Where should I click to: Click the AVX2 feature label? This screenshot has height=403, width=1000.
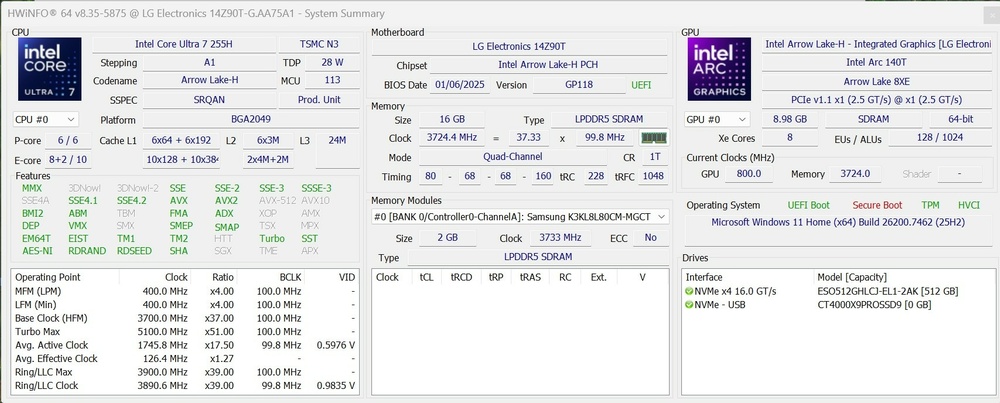[x=226, y=200]
